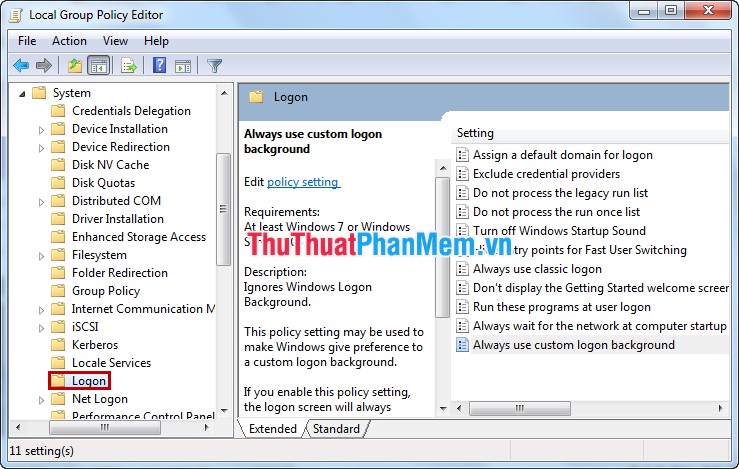Click the Kerberos folder icon
This screenshot has height=469, width=739.
[58, 345]
